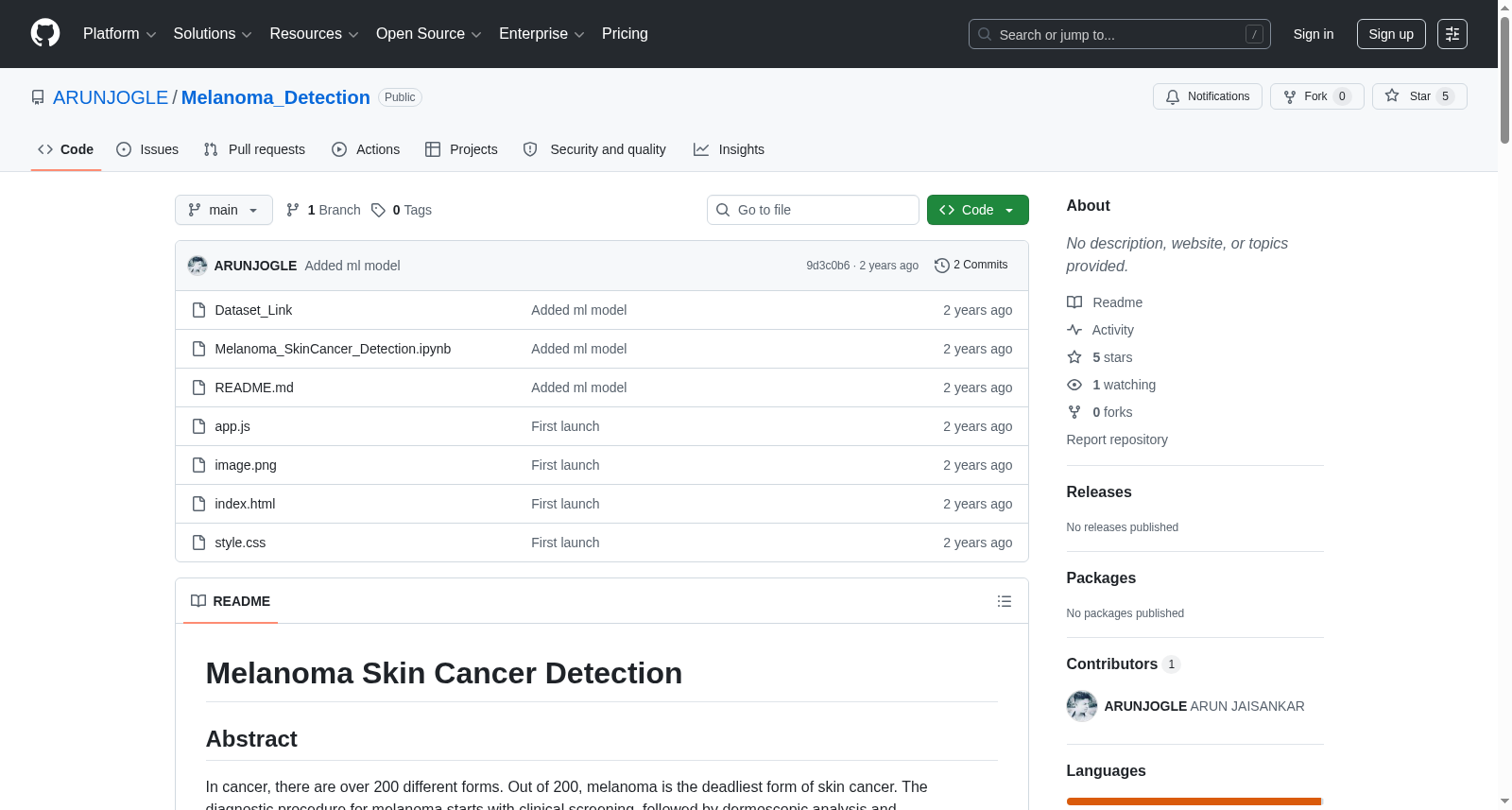This screenshot has height=810, width=1512.
Task: Open the ARUNJOGLE owner link in breadcrumb
Action: [111, 97]
